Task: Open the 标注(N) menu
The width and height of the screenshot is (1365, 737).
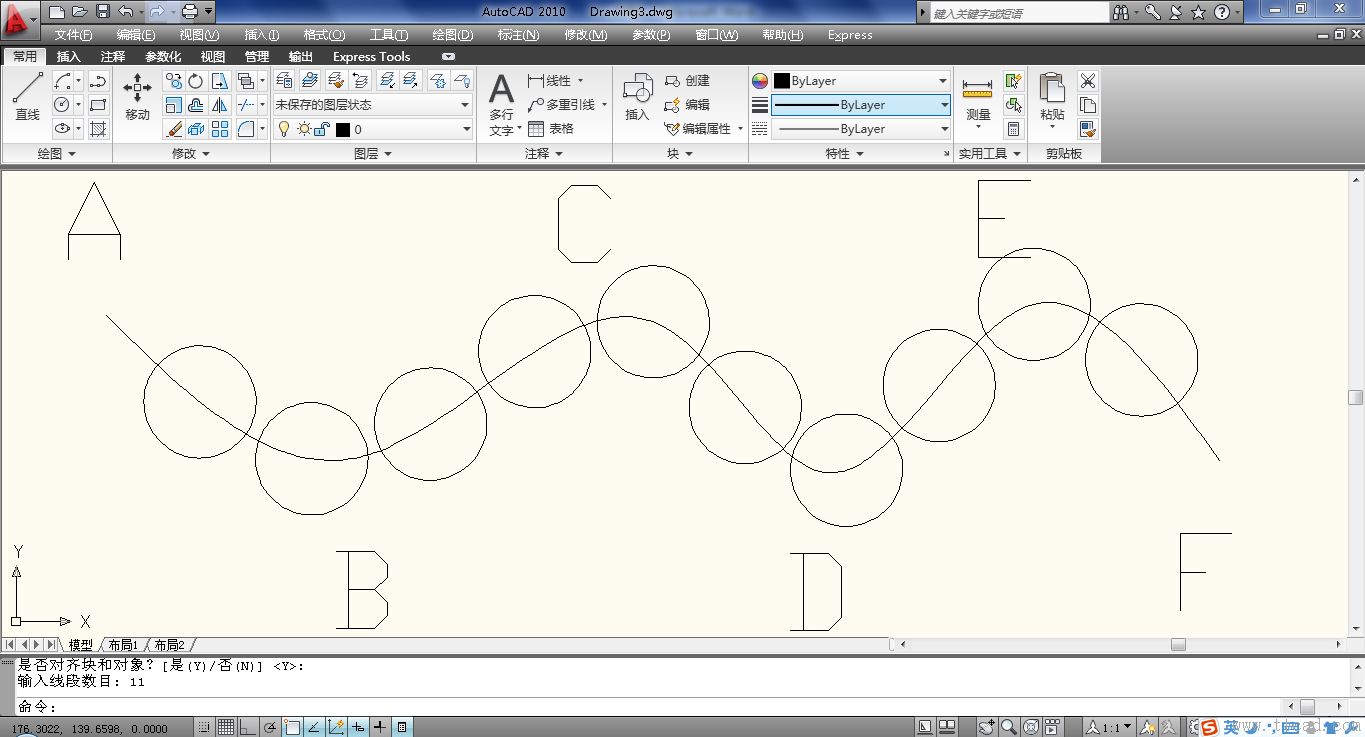Action: tap(518, 35)
